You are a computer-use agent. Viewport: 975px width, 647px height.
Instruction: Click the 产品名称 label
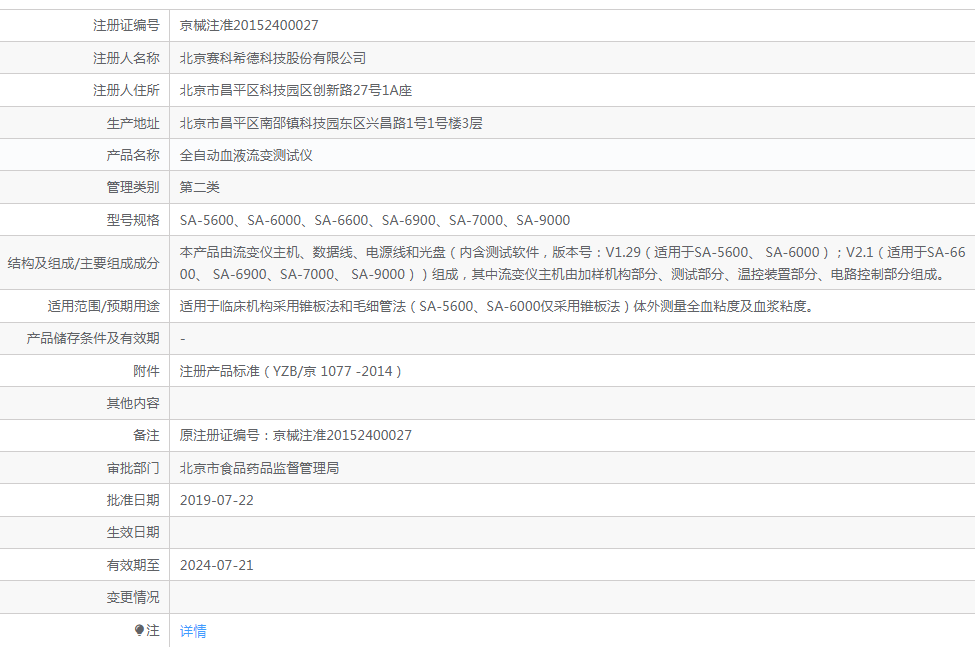pos(133,155)
